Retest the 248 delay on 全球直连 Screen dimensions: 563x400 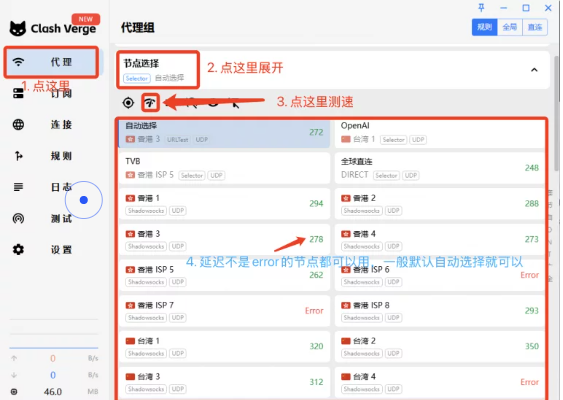pyautogui.click(x=531, y=168)
